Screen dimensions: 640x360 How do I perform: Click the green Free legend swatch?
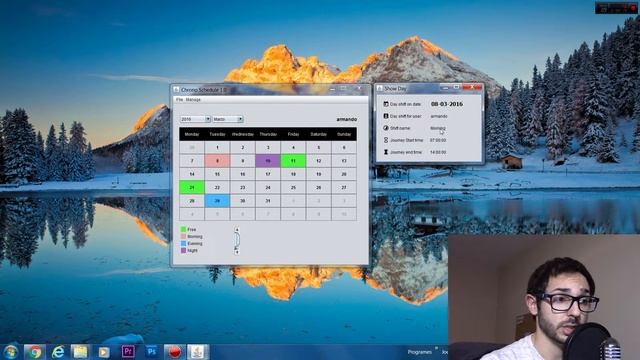183,229
